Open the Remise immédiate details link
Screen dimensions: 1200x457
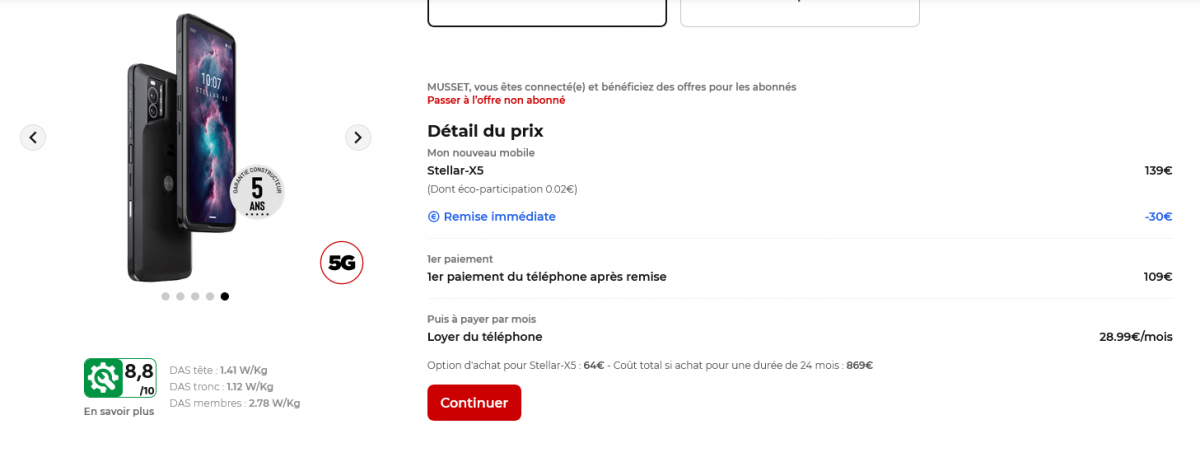(x=499, y=217)
